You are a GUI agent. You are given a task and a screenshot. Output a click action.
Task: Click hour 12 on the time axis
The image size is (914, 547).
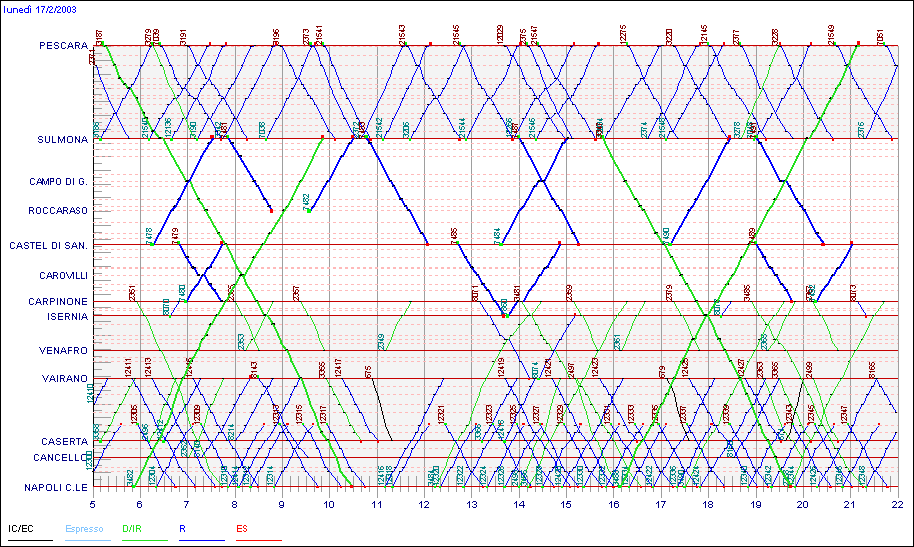(x=425, y=505)
